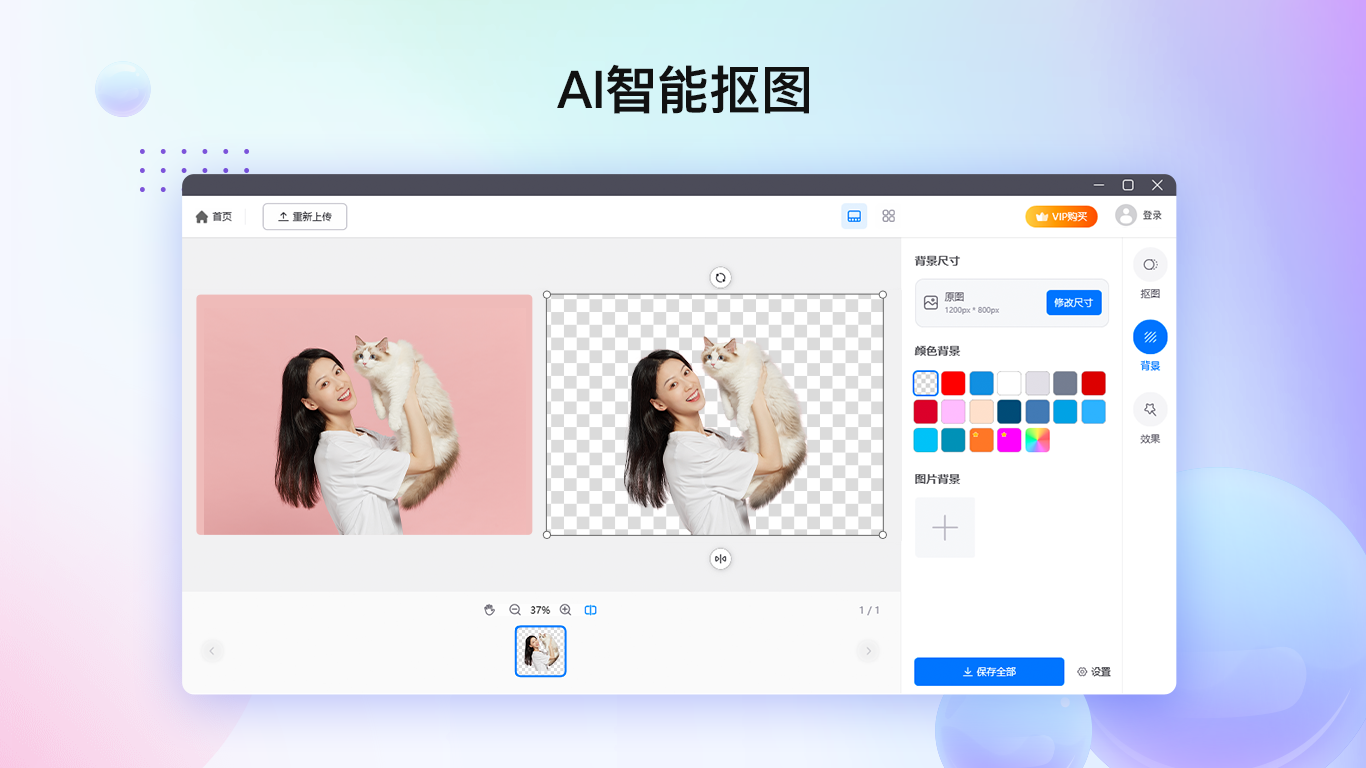Click the 登录 user avatar
The width and height of the screenshot is (1366, 768).
click(1126, 215)
